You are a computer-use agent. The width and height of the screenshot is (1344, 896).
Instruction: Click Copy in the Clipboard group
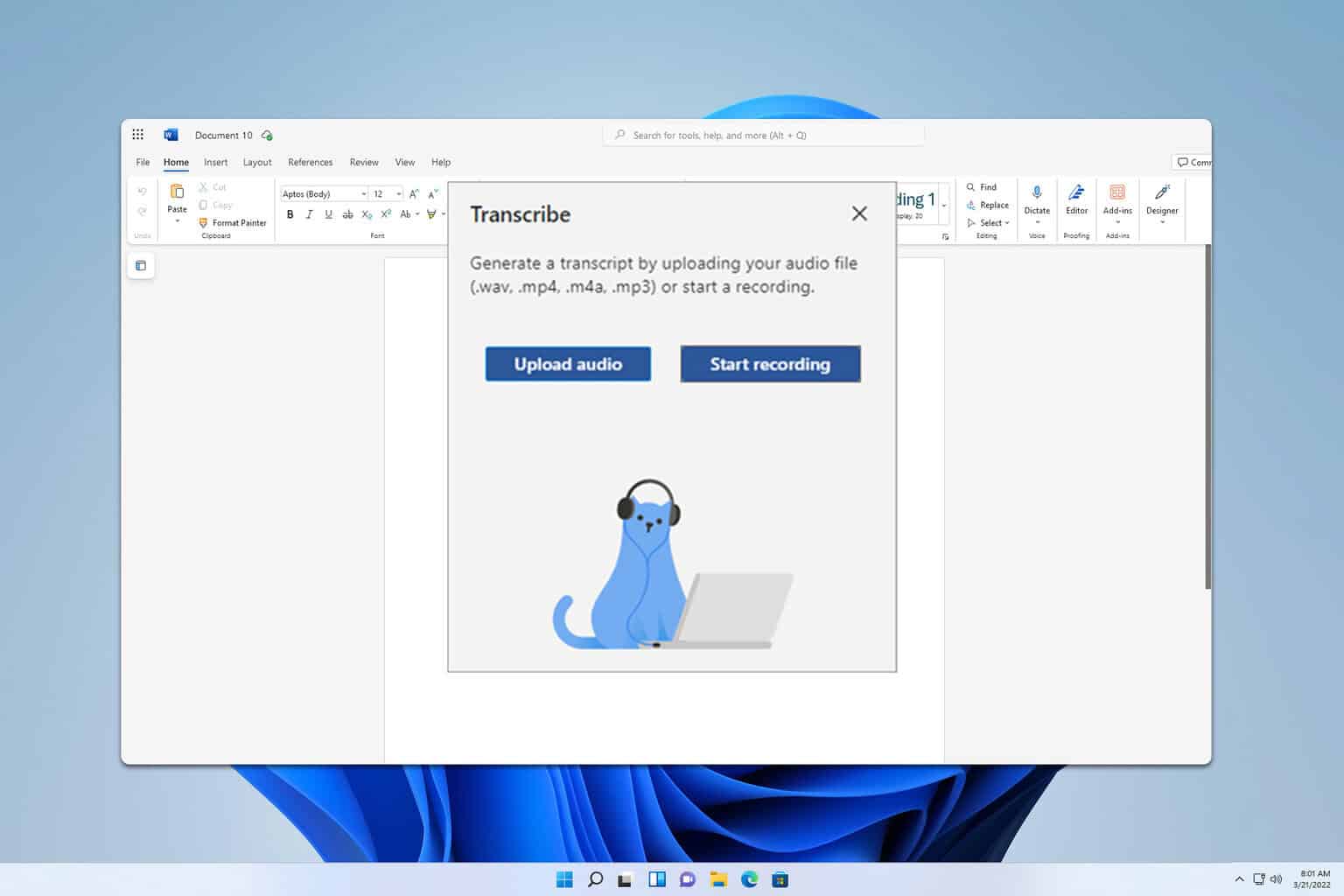[x=215, y=205]
